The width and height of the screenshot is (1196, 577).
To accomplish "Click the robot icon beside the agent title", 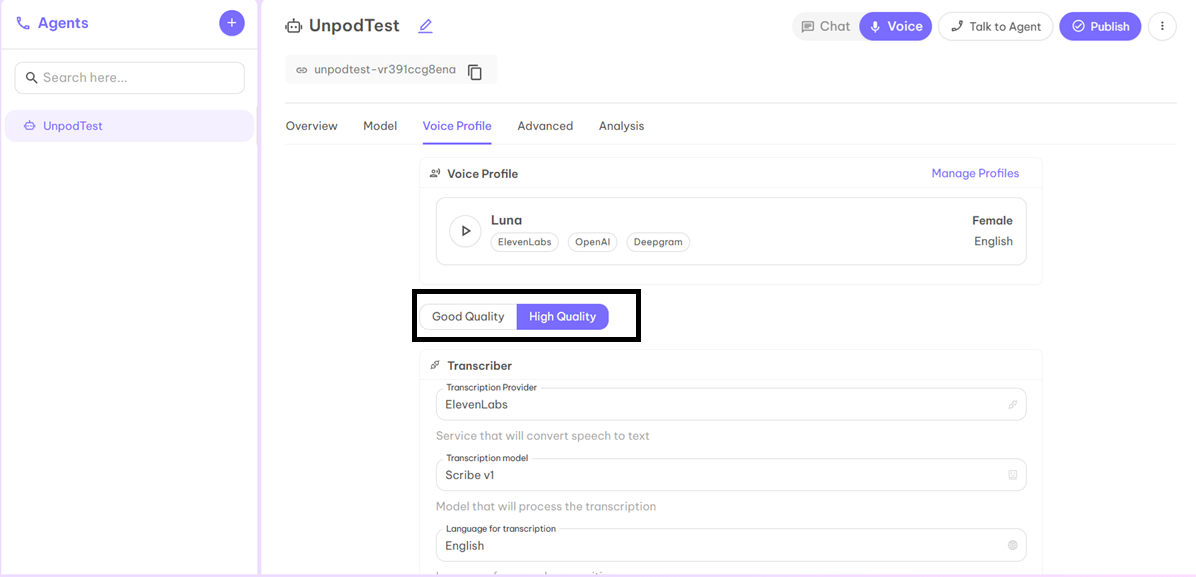I will [294, 26].
